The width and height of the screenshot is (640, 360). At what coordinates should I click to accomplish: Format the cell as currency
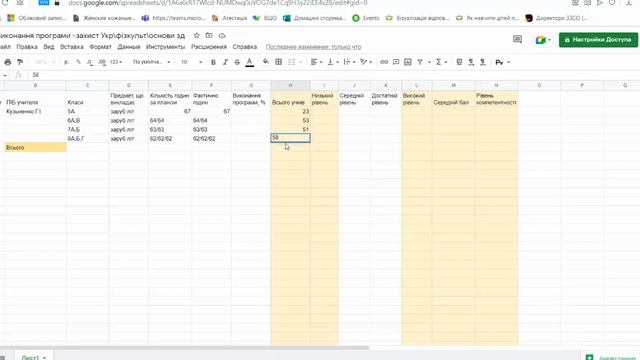click(66, 62)
